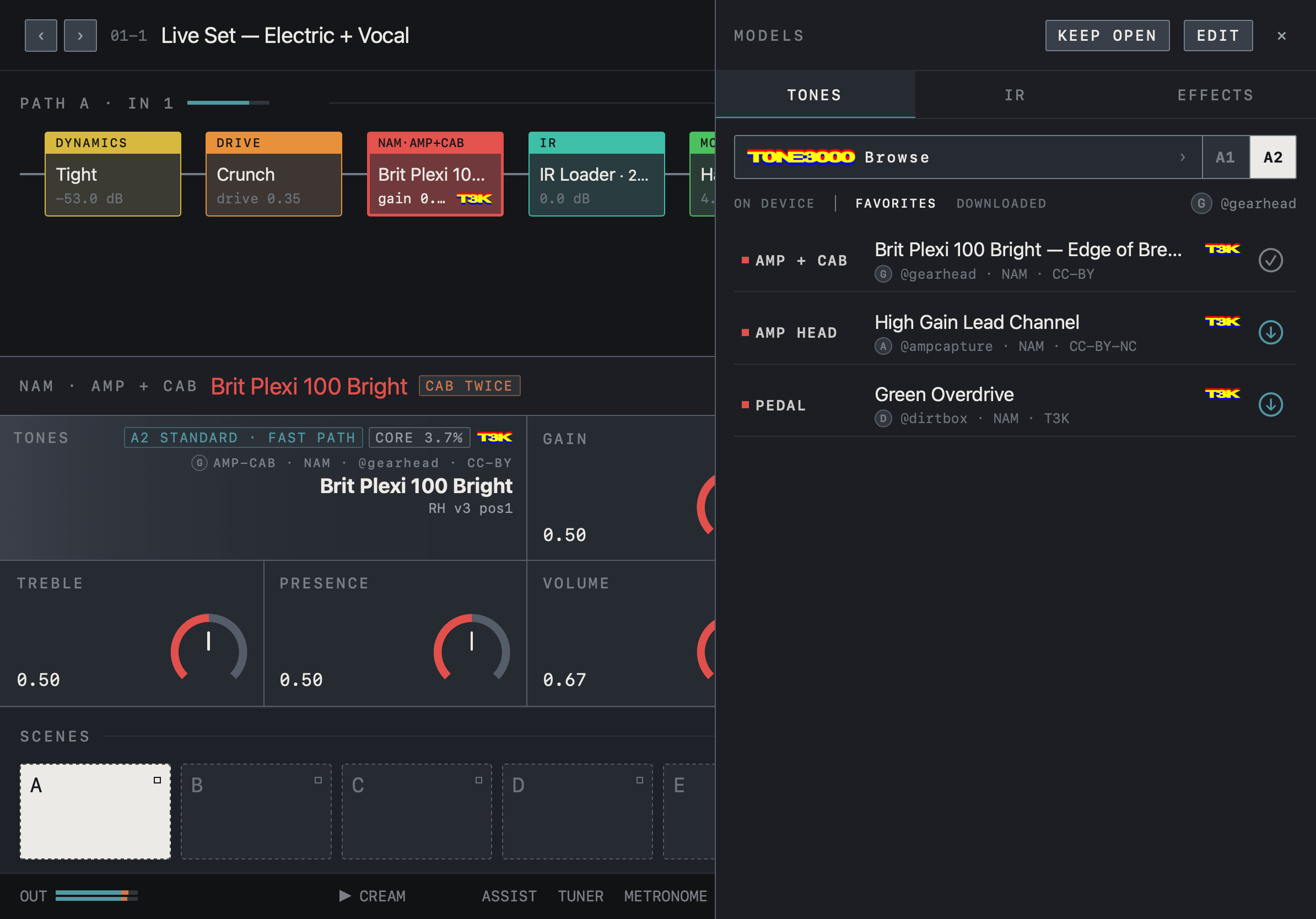Click the play icon next to CREAM
Screen dimensions: 1316x919
click(x=344, y=895)
